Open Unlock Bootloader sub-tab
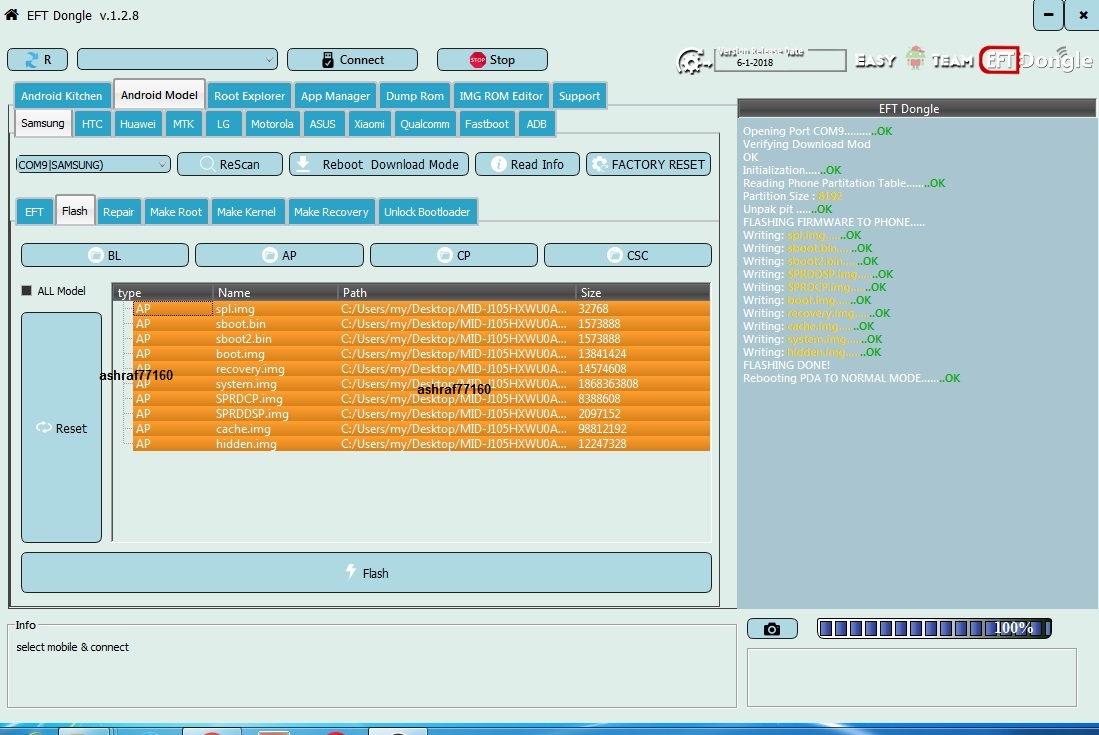This screenshot has width=1099, height=735. 427,212
